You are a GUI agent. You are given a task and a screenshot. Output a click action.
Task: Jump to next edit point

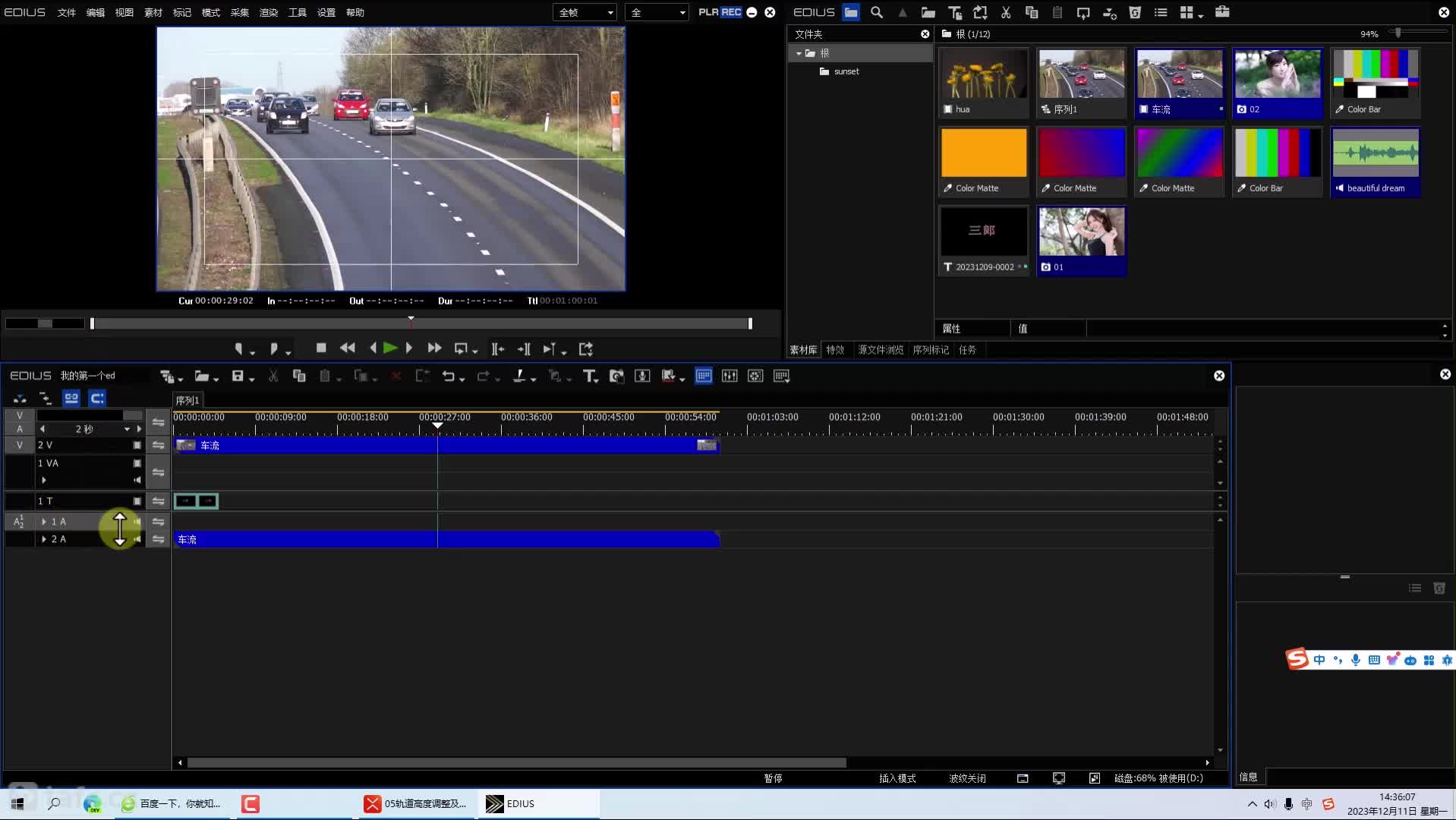524,348
